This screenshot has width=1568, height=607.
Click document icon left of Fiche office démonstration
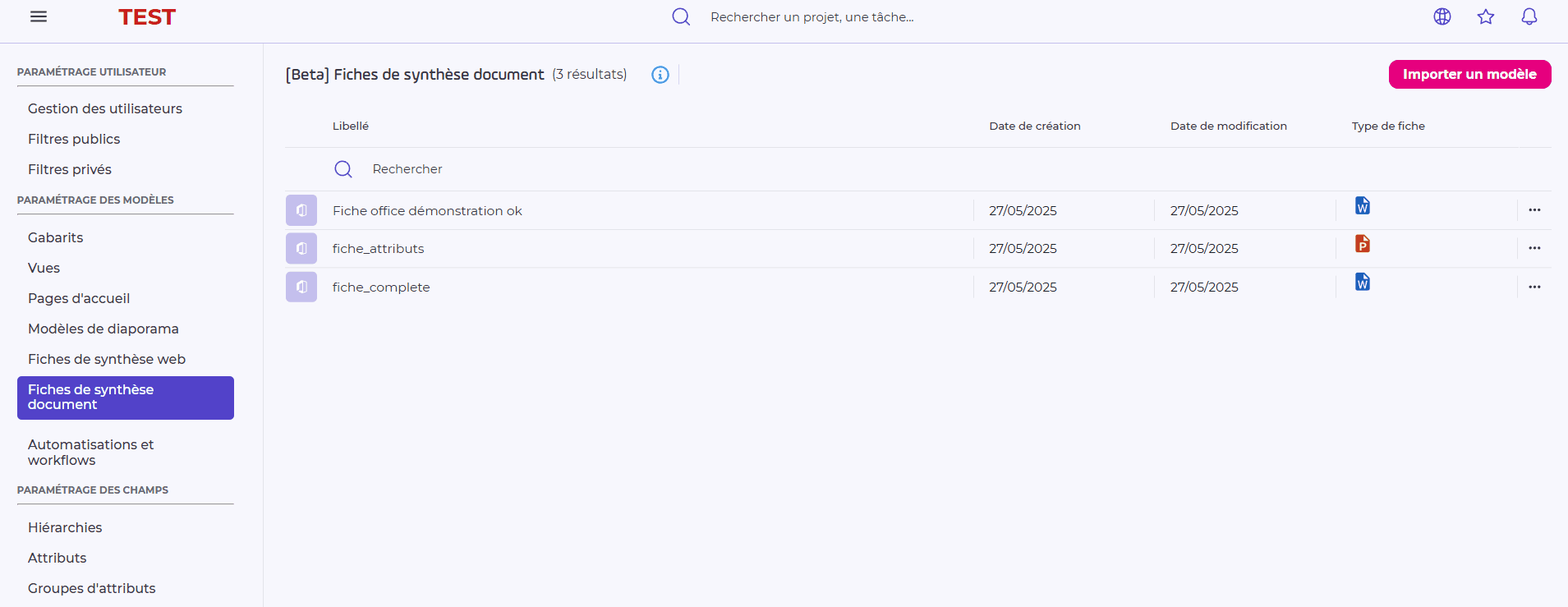click(301, 210)
